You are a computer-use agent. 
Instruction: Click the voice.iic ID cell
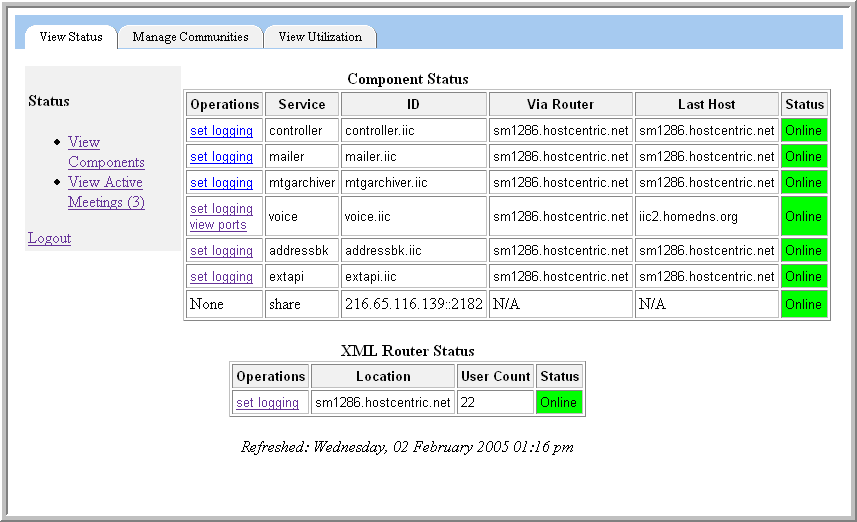(414, 216)
